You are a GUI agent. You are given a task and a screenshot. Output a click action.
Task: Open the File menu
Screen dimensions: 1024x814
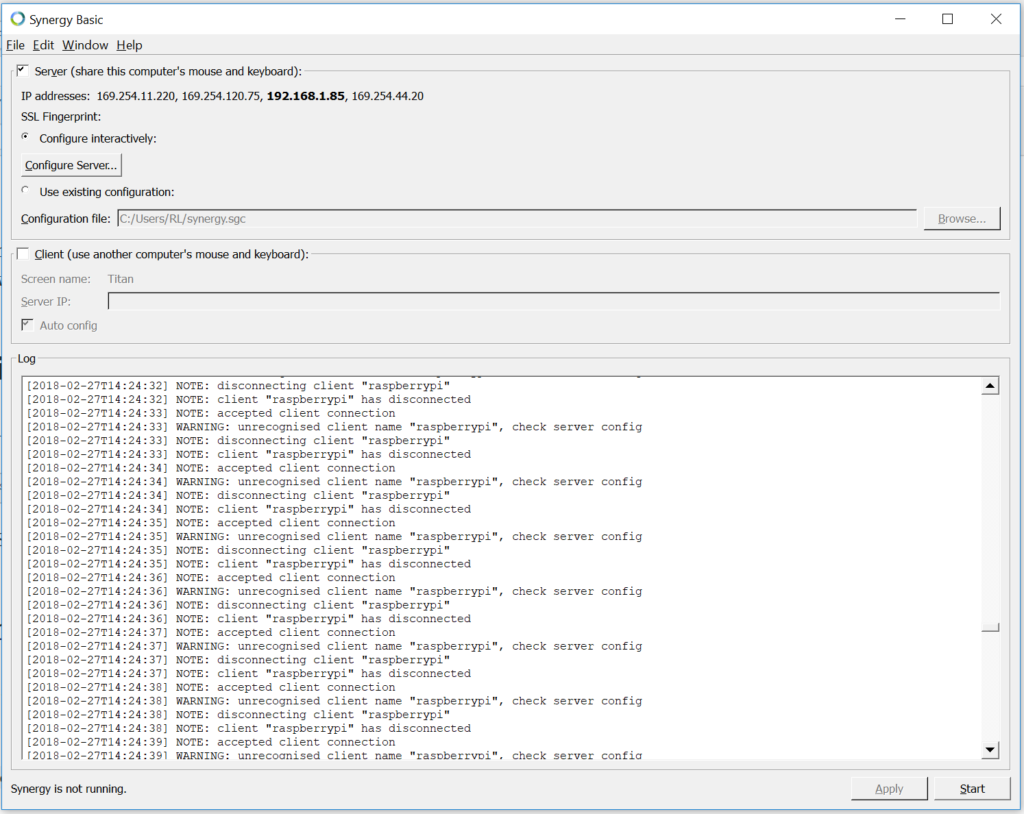(x=15, y=45)
